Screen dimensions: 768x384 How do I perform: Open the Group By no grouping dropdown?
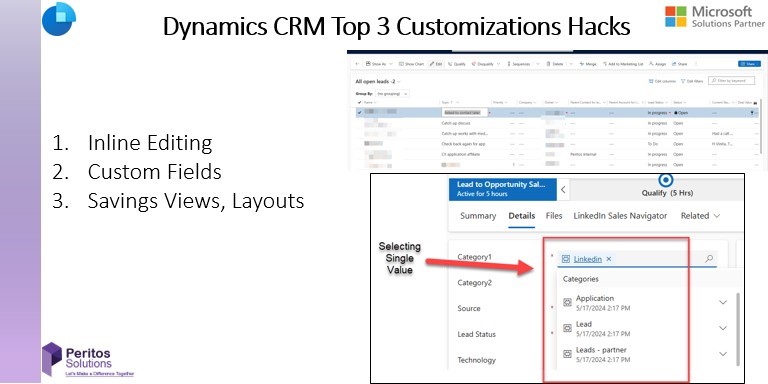click(x=392, y=94)
